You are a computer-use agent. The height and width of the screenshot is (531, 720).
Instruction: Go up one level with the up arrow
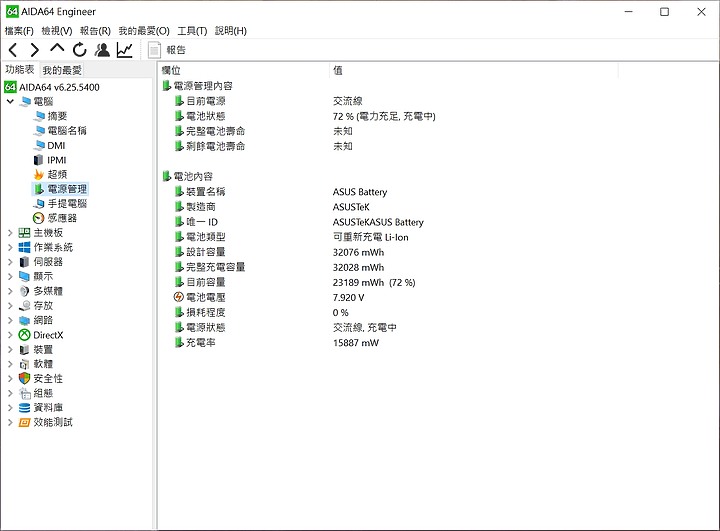57,48
